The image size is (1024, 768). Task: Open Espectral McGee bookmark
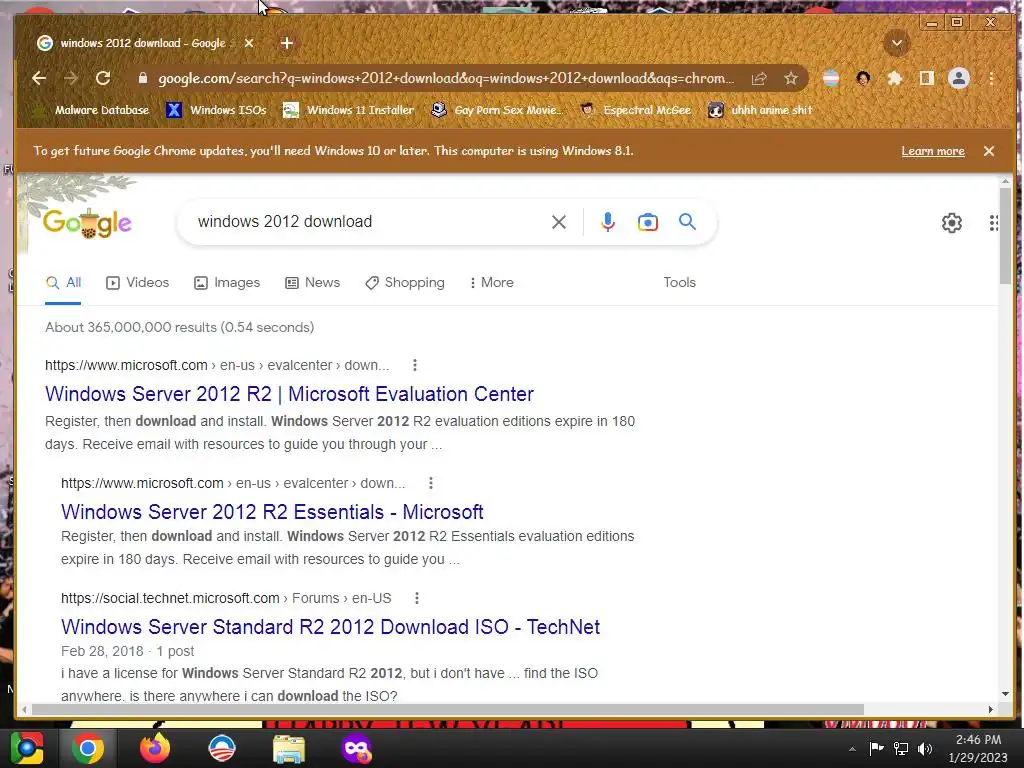(x=635, y=110)
